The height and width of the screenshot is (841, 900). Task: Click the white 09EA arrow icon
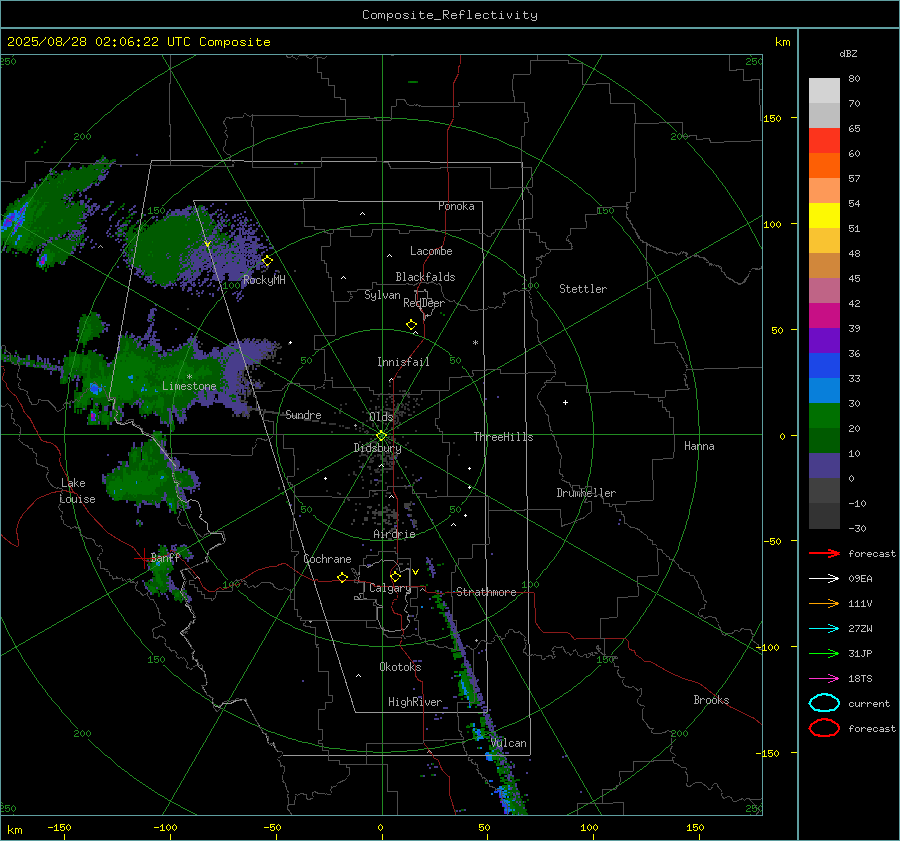click(x=824, y=579)
